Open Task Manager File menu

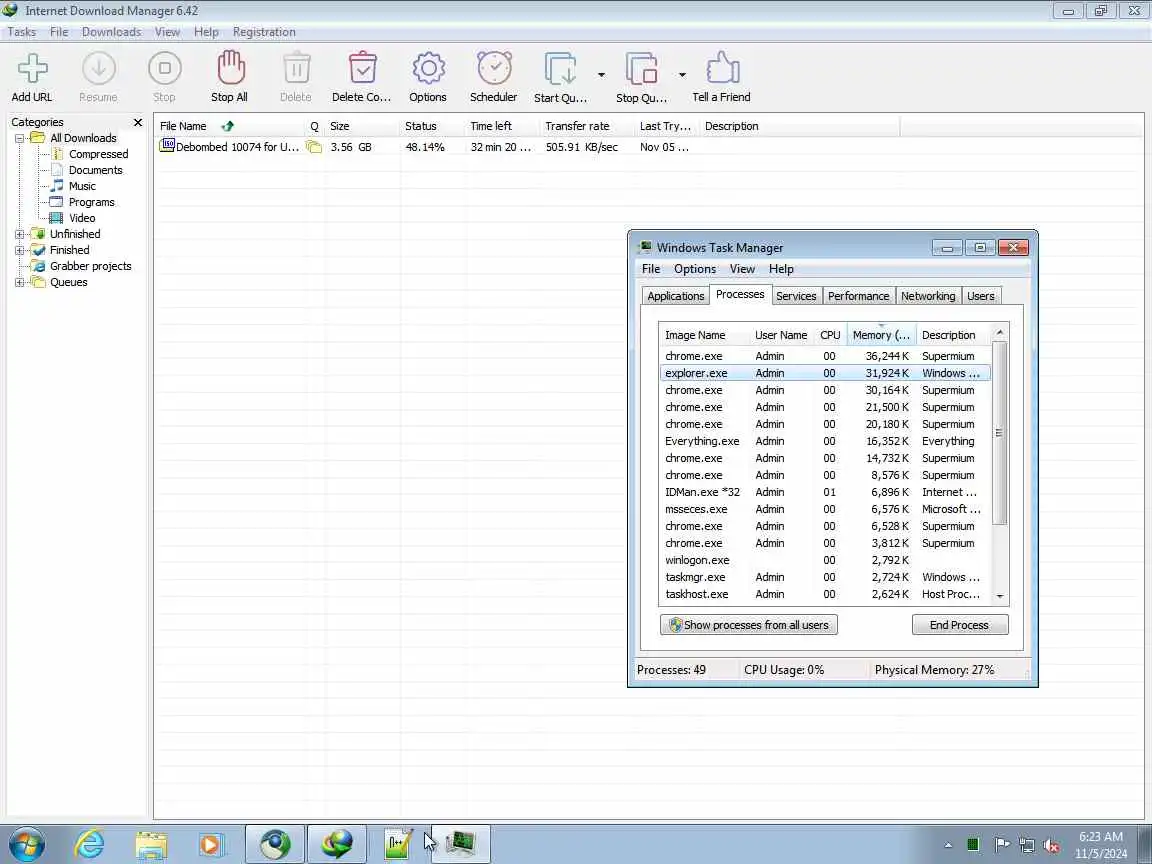click(651, 269)
